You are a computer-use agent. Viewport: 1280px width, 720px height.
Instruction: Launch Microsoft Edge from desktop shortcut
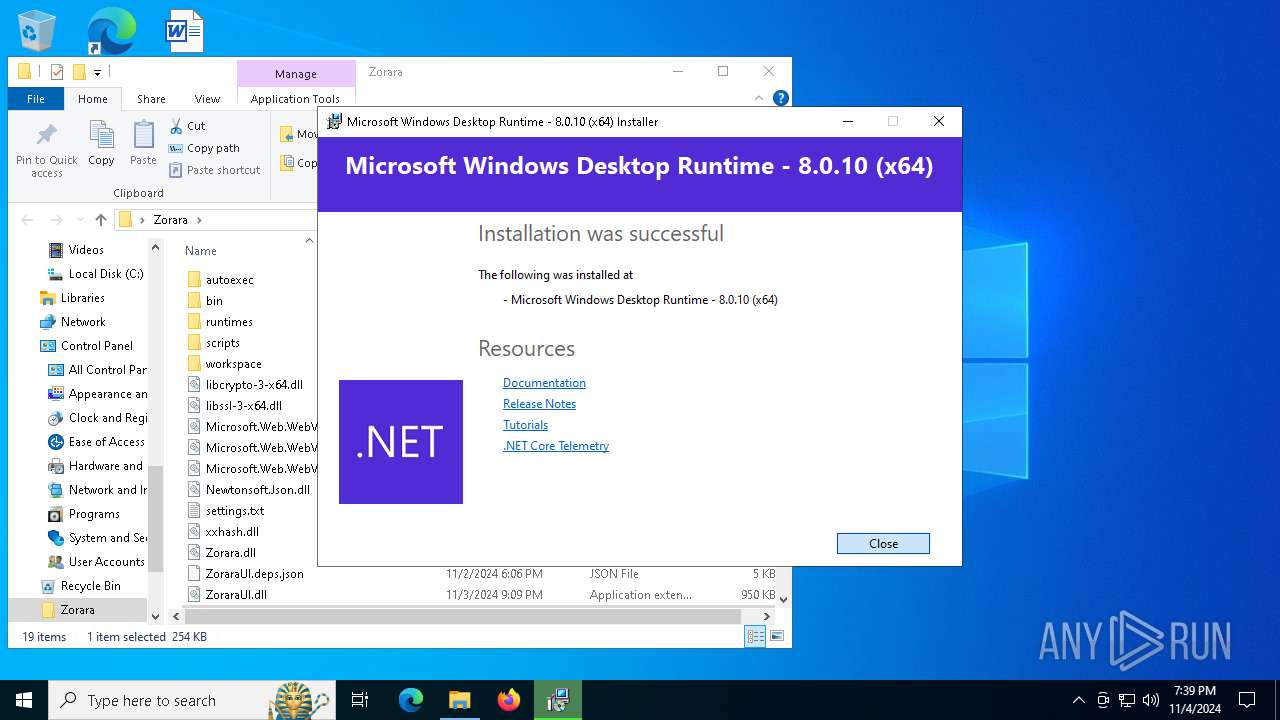pos(111,31)
